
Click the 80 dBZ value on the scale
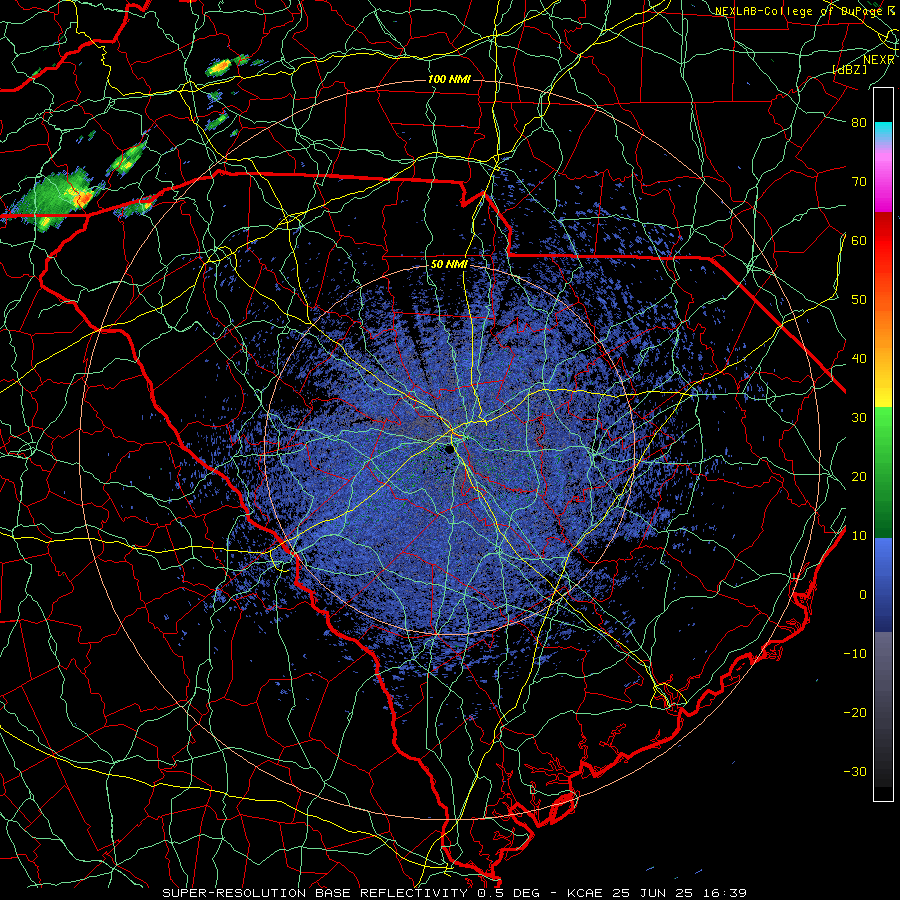[859, 122]
